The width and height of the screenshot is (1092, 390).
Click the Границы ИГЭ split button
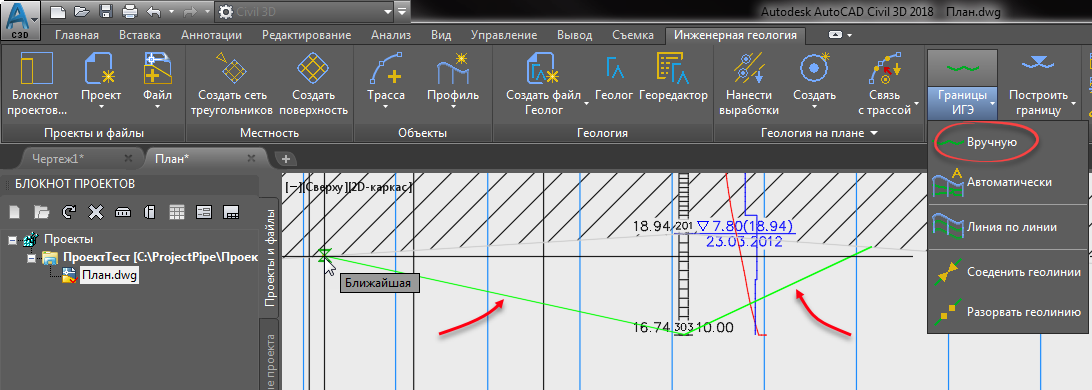click(962, 84)
